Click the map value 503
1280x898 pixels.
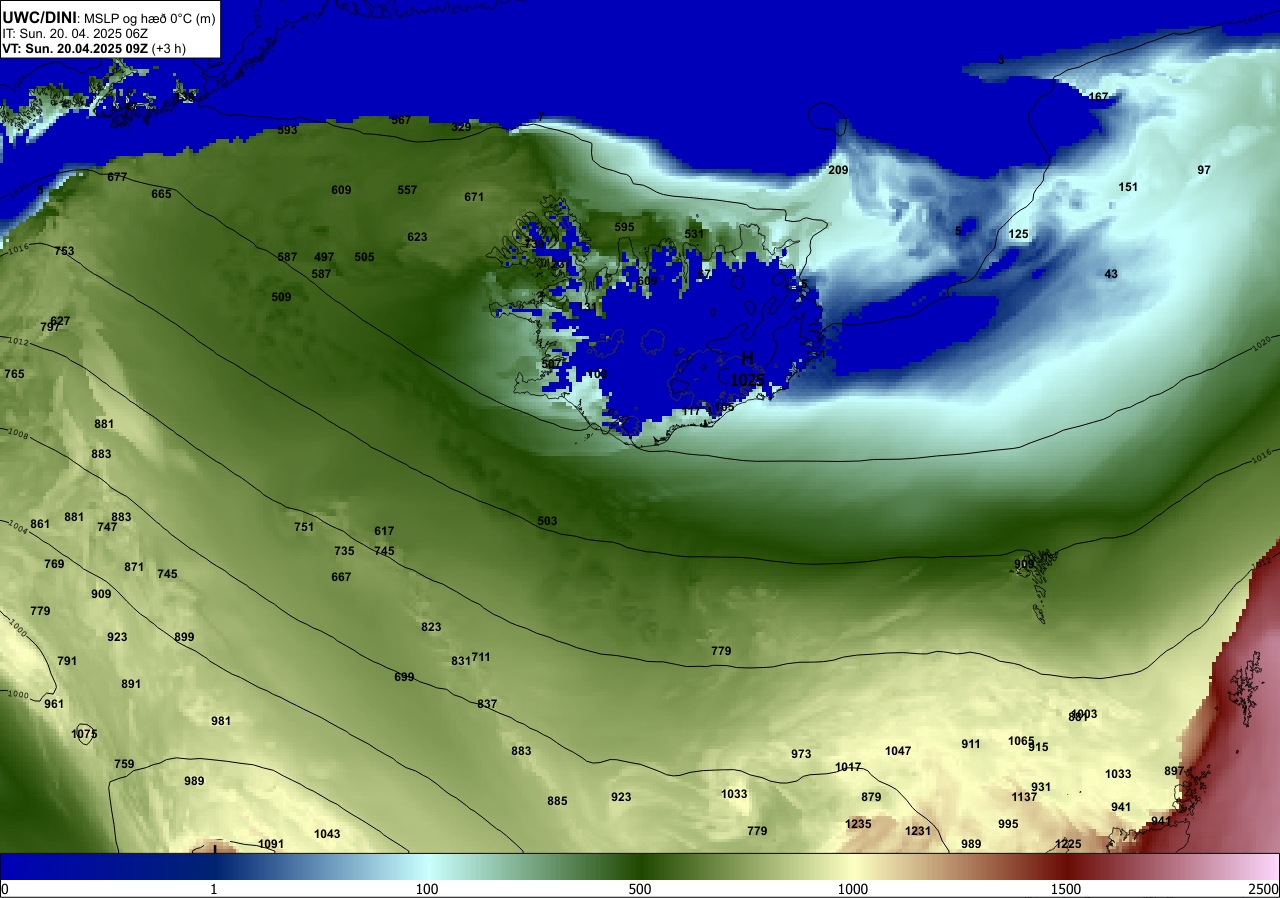pos(547,521)
